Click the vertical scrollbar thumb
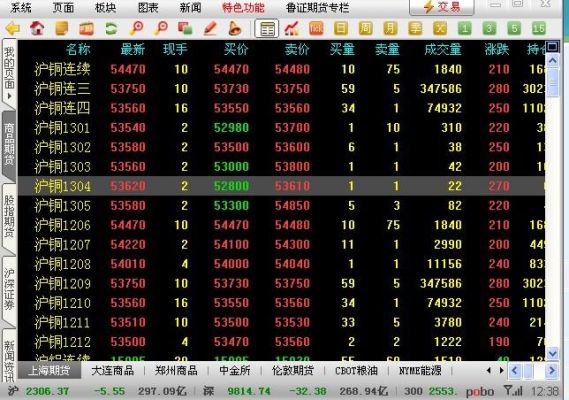 point(553,82)
